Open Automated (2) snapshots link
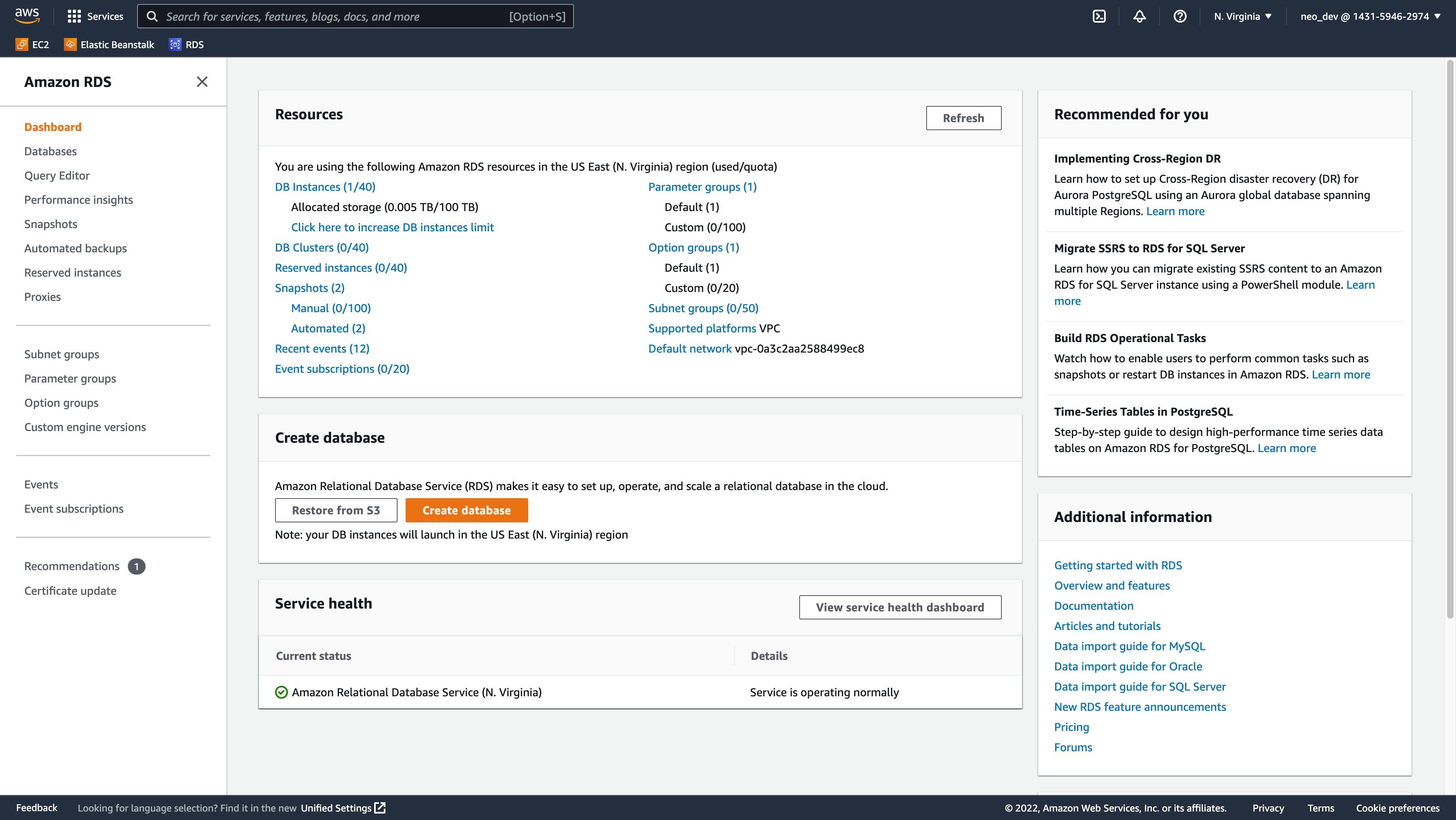1456x820 pixels. pos(328,328)
